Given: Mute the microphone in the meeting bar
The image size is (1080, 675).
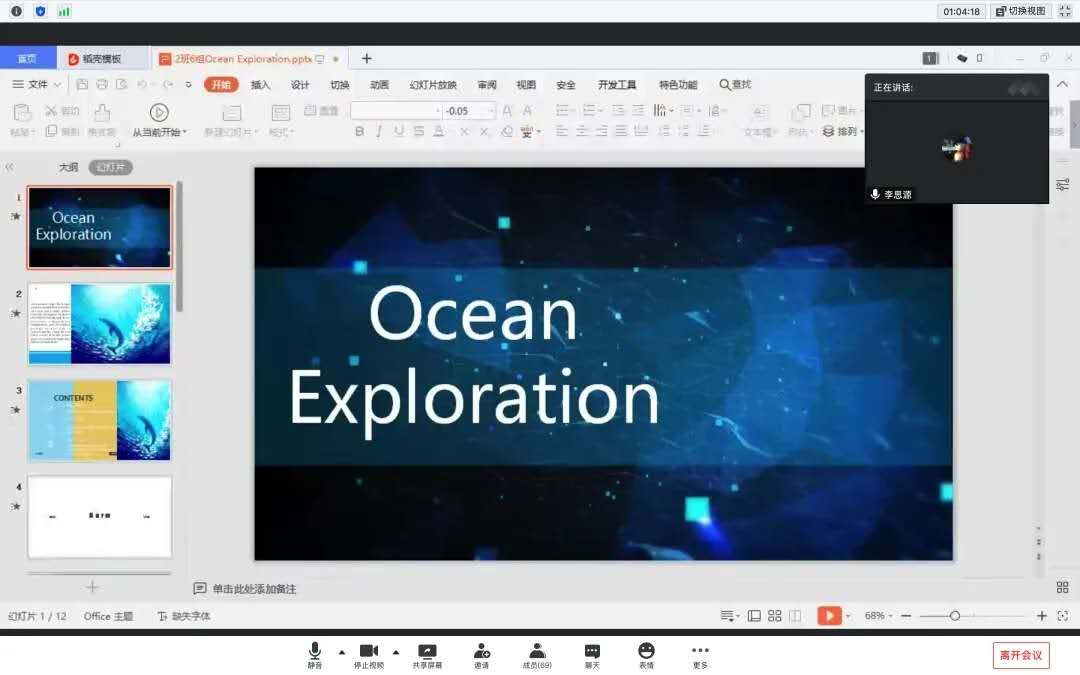Looking at the screenshot, I should [315, 654].
